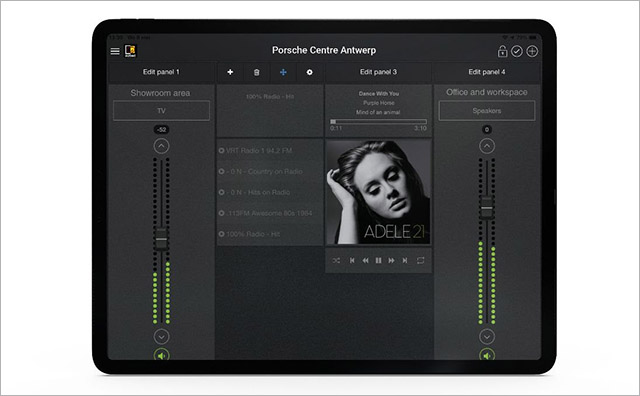
Task: Click the lock icon in the header
Action: (x=502, y=51)
